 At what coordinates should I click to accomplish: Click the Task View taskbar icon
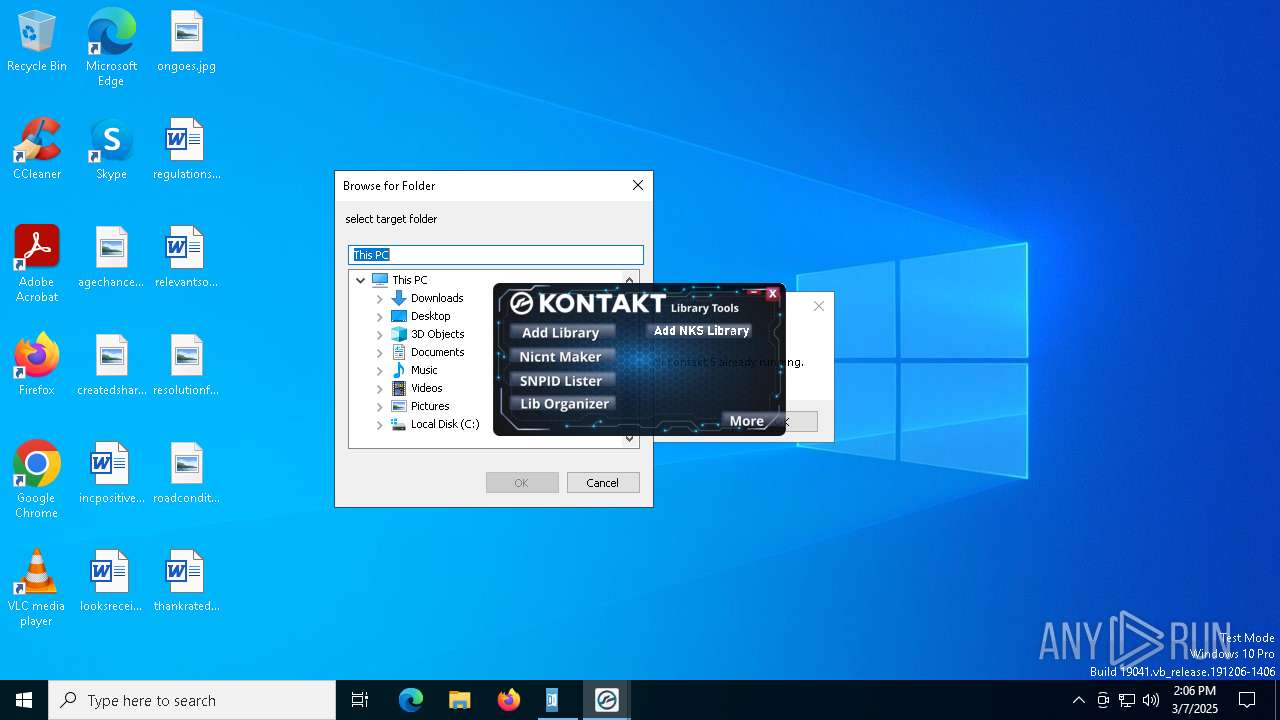360,700
